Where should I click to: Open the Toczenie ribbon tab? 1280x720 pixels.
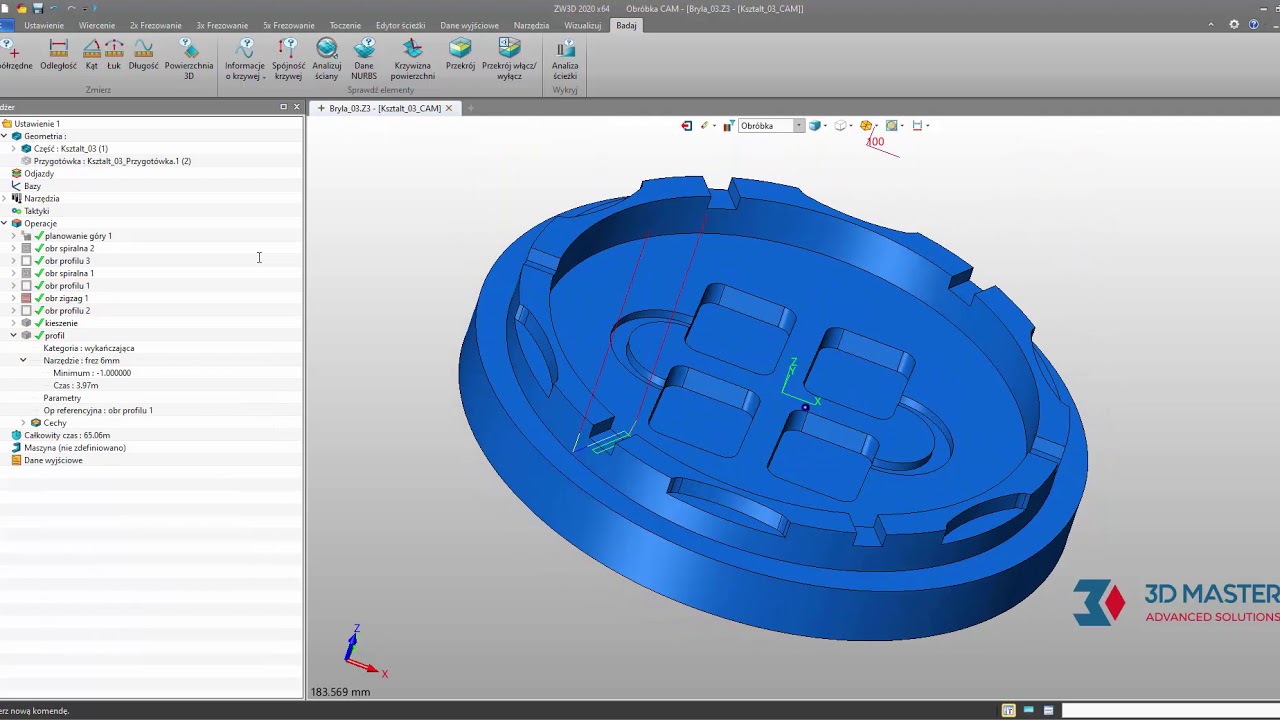pyautogui.click(x=345, y=25)
